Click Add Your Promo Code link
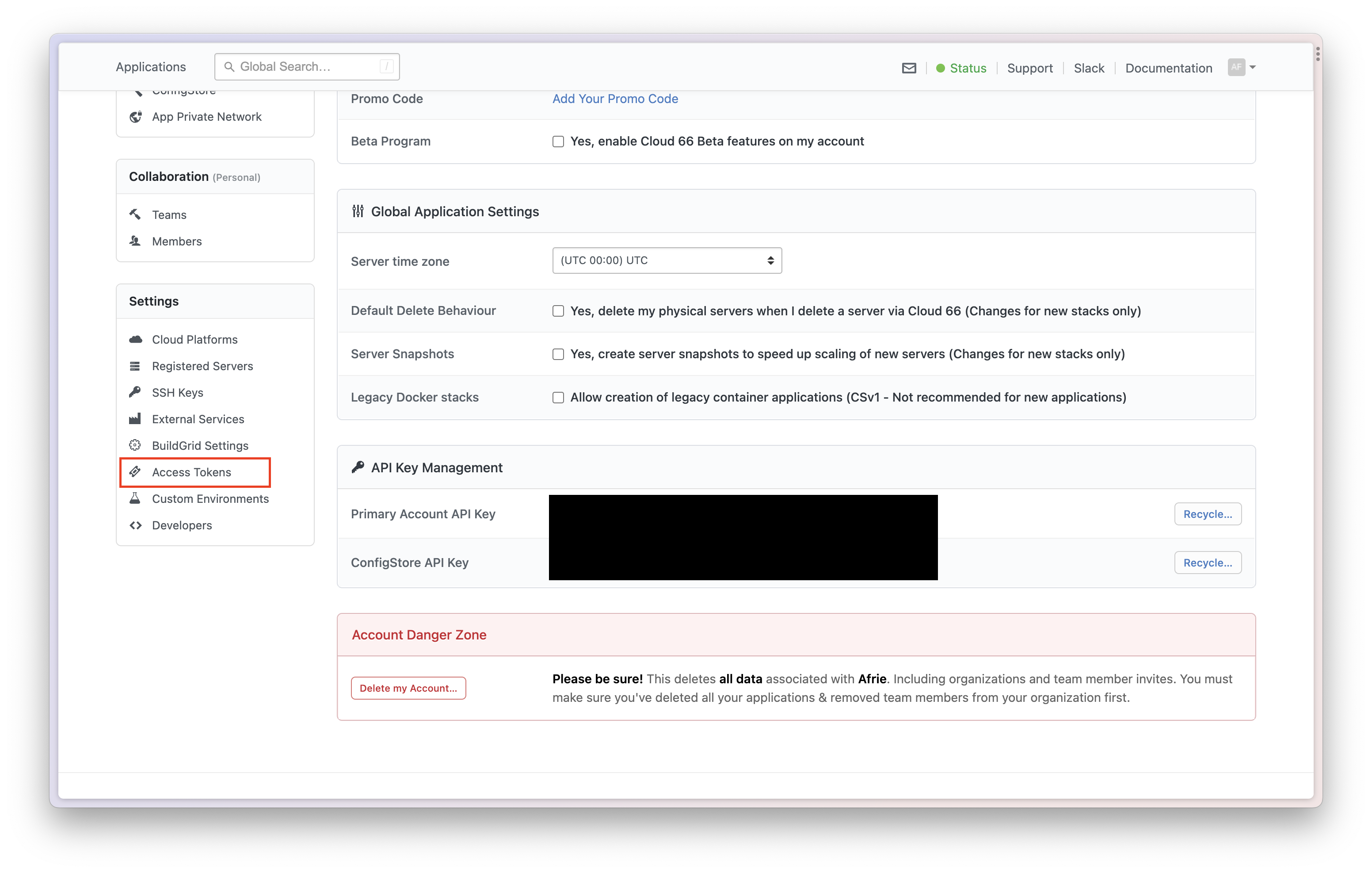 coord(615,99)
